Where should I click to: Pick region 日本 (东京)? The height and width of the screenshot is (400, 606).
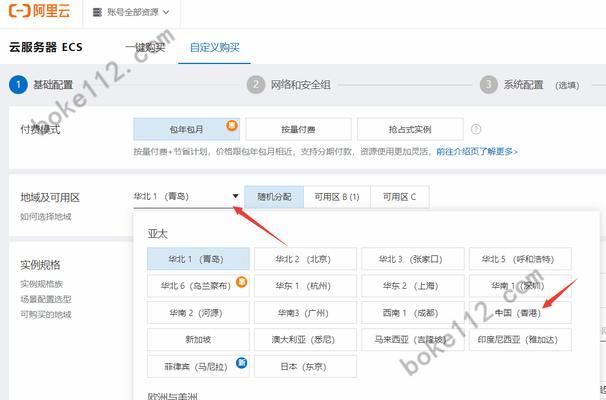[305, 366]
